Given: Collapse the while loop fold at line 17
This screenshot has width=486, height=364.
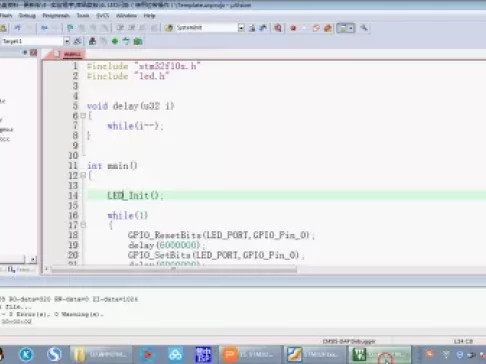Looking at the screenshot, I should (83, 225).
